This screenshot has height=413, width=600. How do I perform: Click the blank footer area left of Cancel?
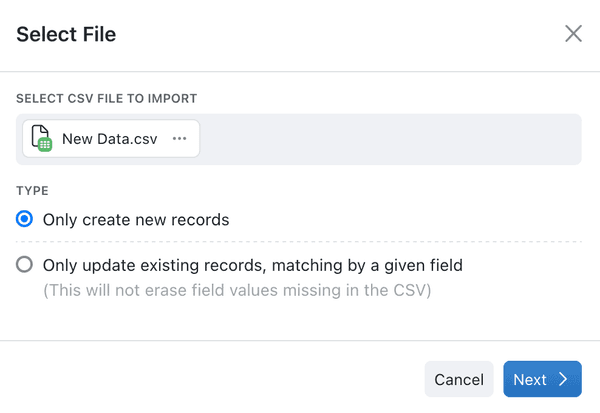pyautogui.click(x=212, y=379)
